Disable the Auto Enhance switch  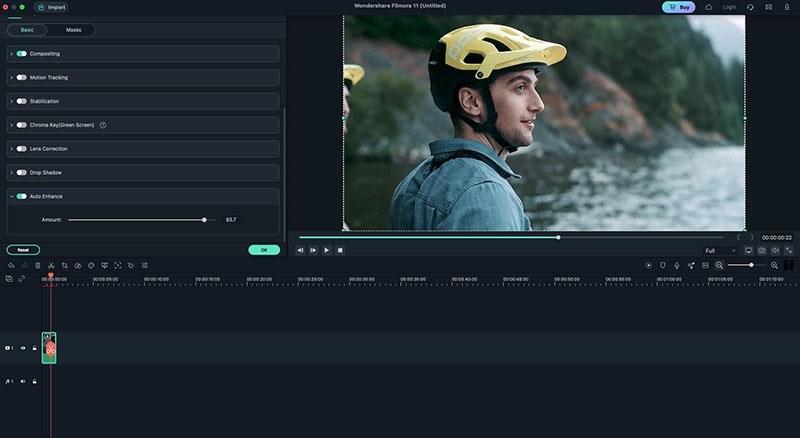(21, 196)
